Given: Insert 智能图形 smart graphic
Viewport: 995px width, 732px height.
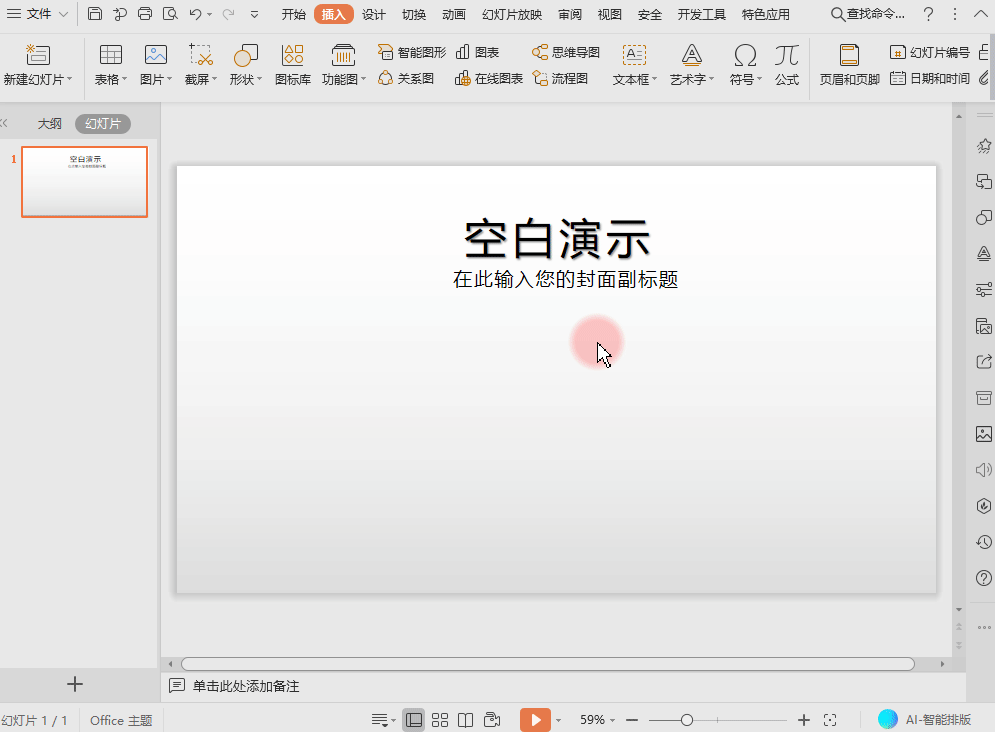Looking at the screenshot, I should pos(412,52).
